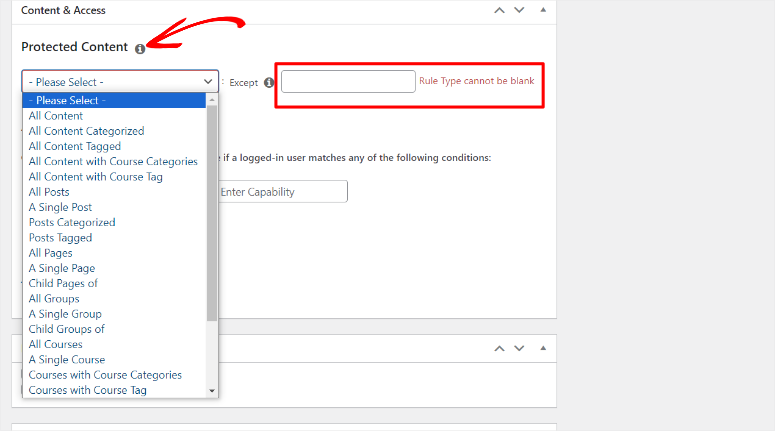Move the lower panel down
The width and height of the screenshot is (775, 431).
[518, 348]
